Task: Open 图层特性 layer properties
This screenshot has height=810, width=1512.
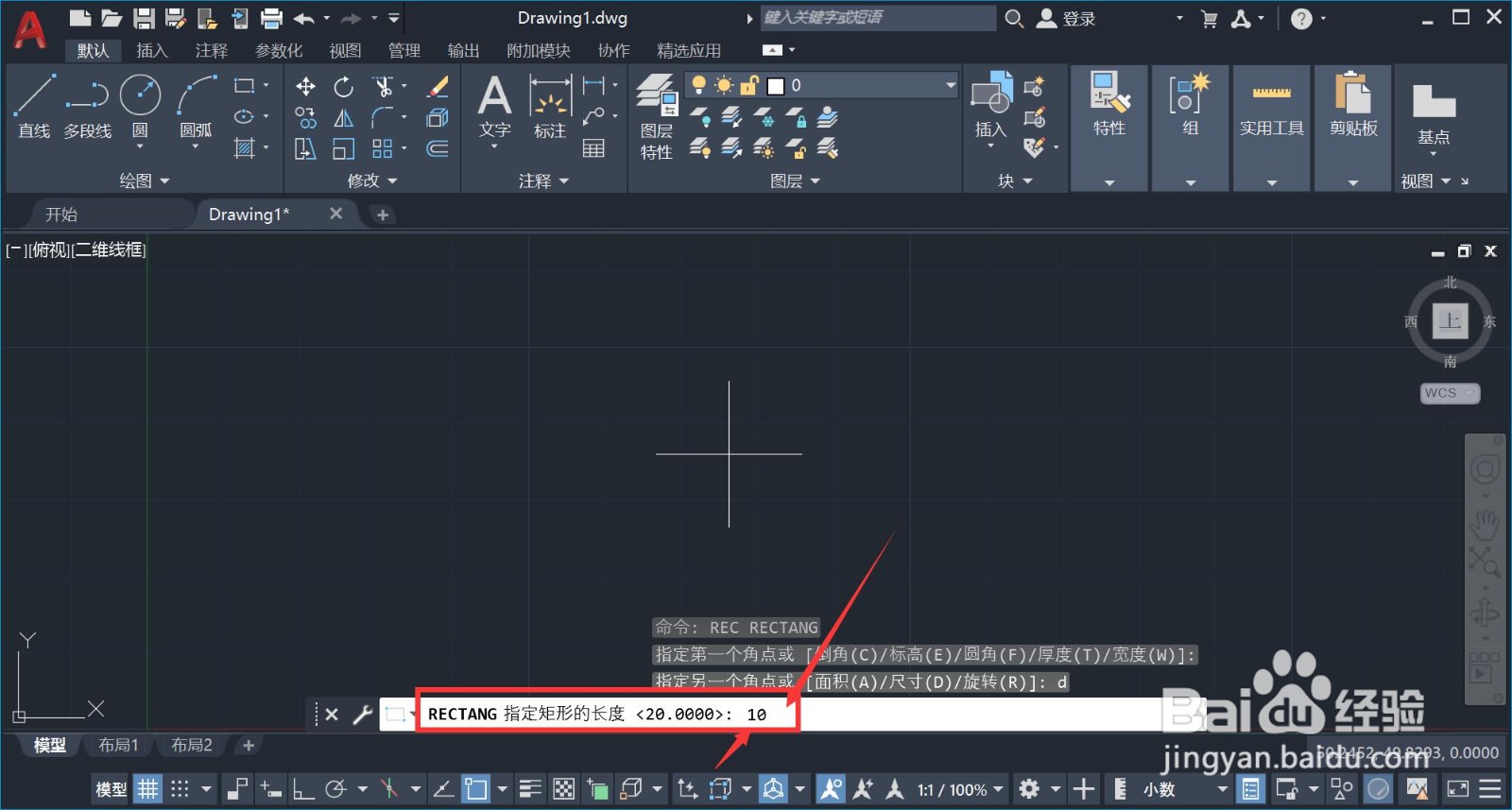Action: click(657, 116)
